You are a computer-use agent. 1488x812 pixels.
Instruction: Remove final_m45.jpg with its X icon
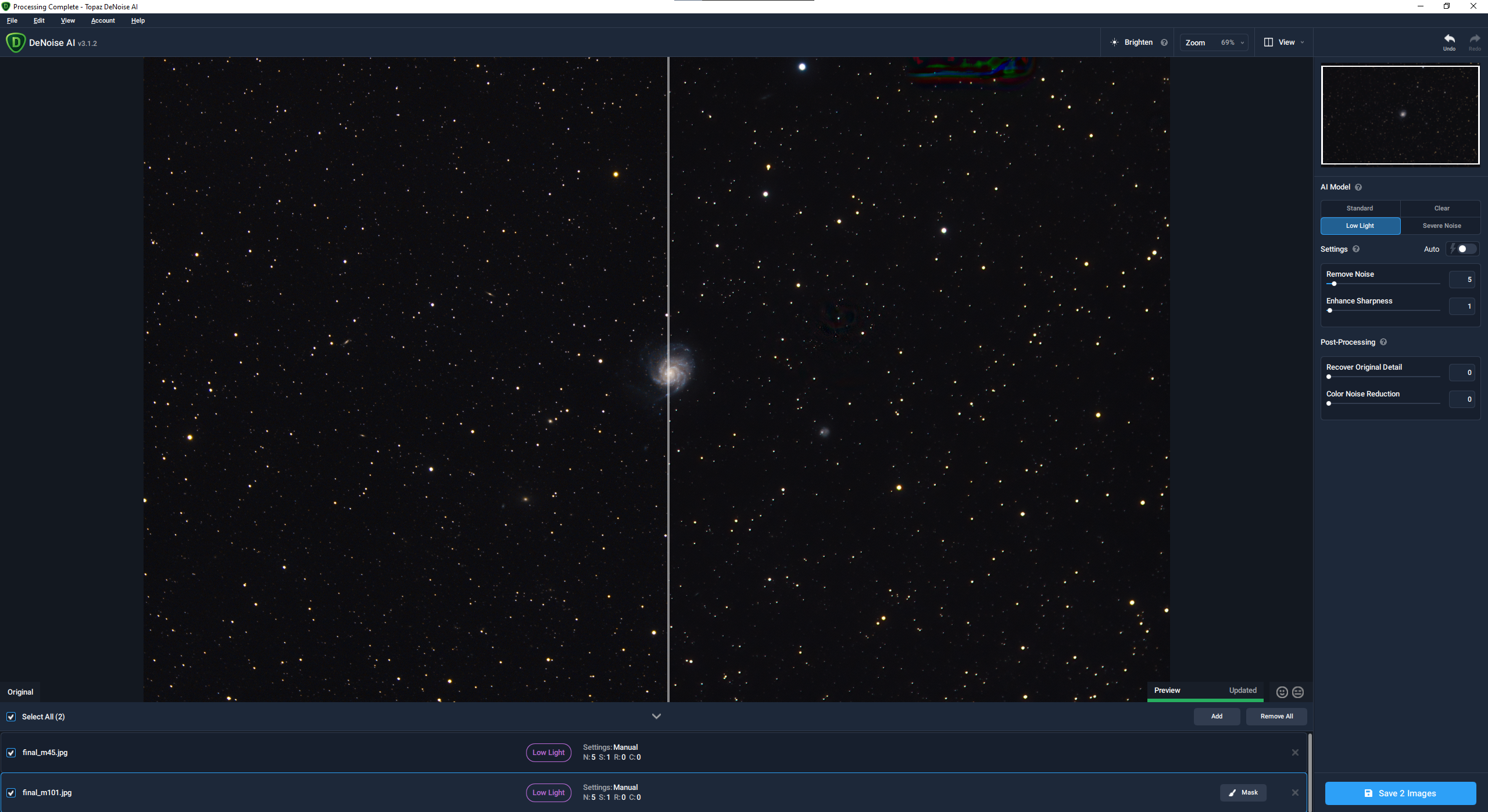coord(1295,752)
